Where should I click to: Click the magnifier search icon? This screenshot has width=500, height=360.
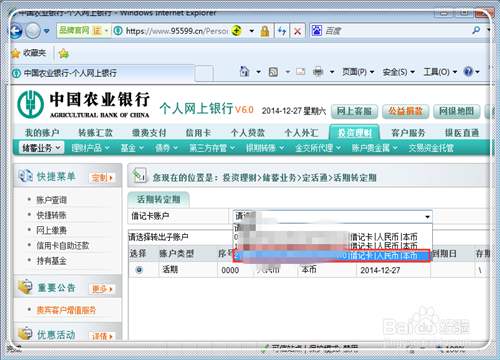tap(476, 31)
